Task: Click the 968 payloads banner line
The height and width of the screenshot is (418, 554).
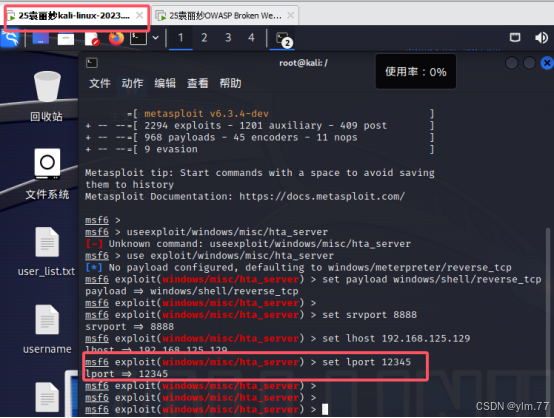Action: pyautogui.click(x=260, y=137)
